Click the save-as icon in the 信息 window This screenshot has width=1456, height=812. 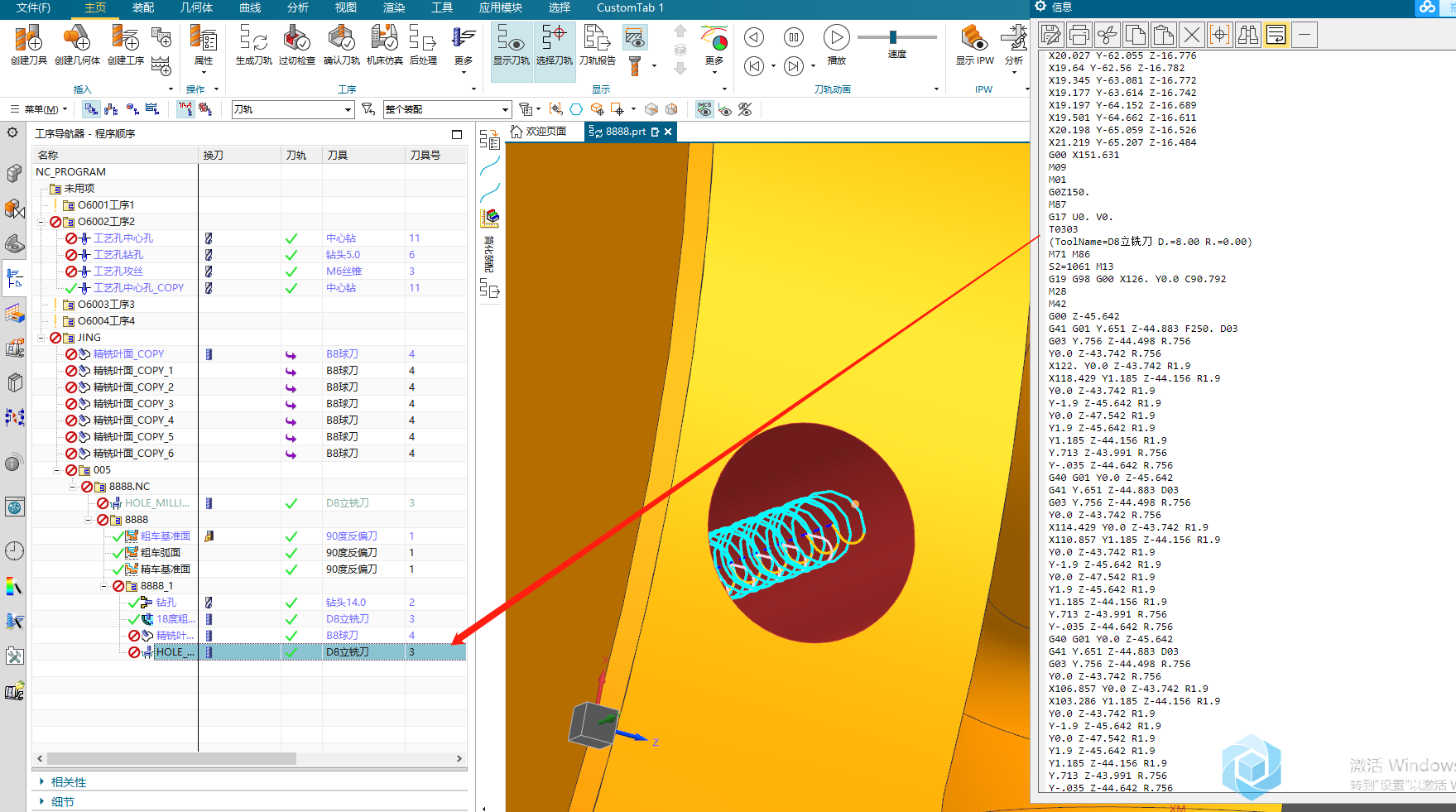1051,35
